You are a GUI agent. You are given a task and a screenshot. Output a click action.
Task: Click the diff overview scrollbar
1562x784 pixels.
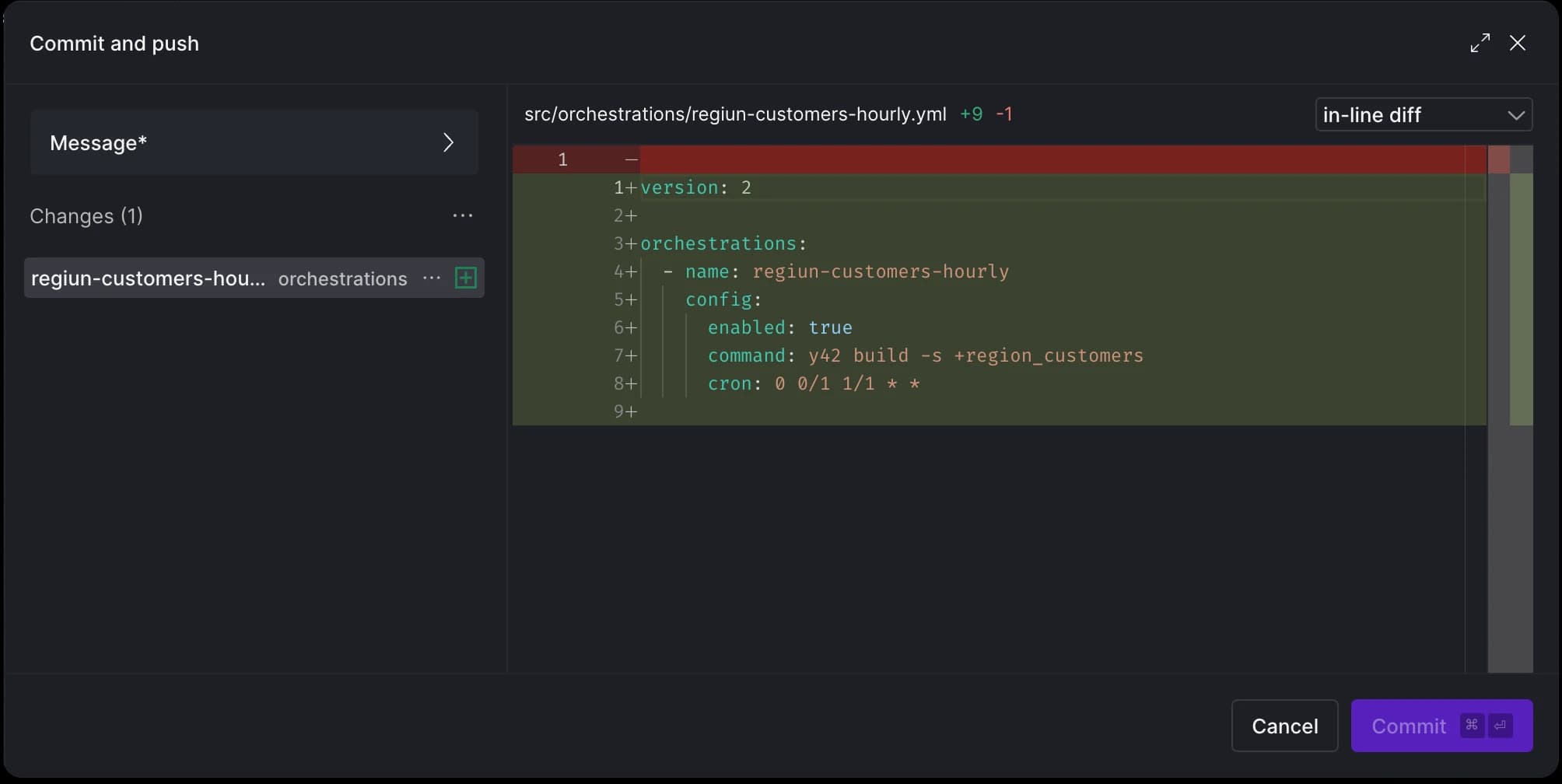point(1510,408)
